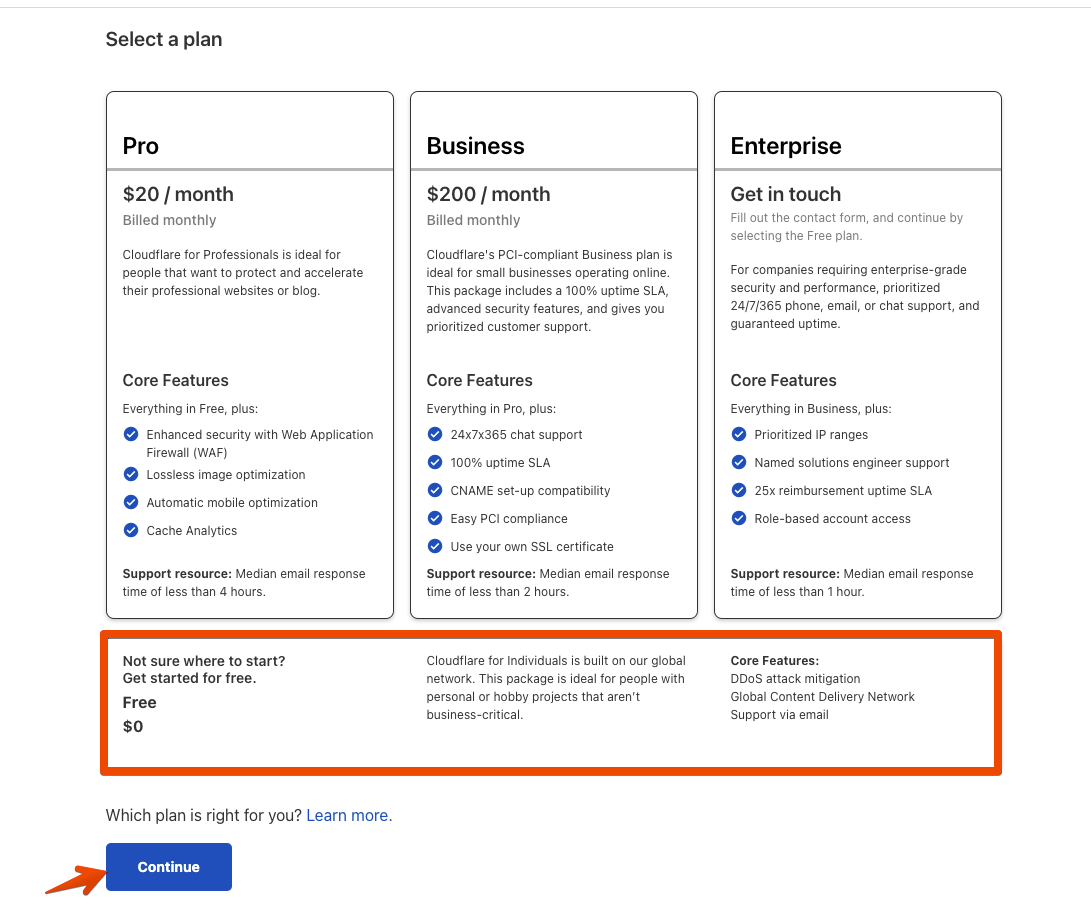Screen dimensions: 1091x920
Task: Click checkmark beside Use your own SSL certificate
Action: (x=435, y=546)
